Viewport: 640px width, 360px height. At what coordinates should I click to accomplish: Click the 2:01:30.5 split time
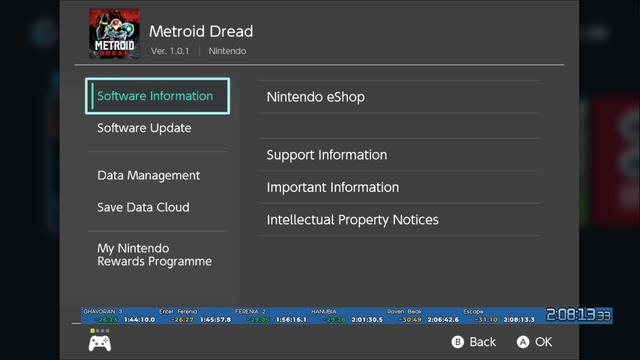click(367, 320)
